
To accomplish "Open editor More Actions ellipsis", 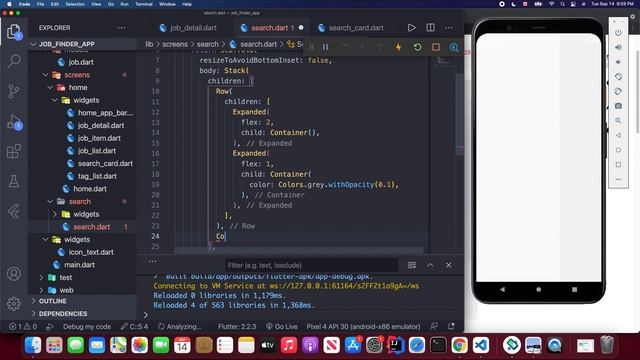I will coord(449,28).
